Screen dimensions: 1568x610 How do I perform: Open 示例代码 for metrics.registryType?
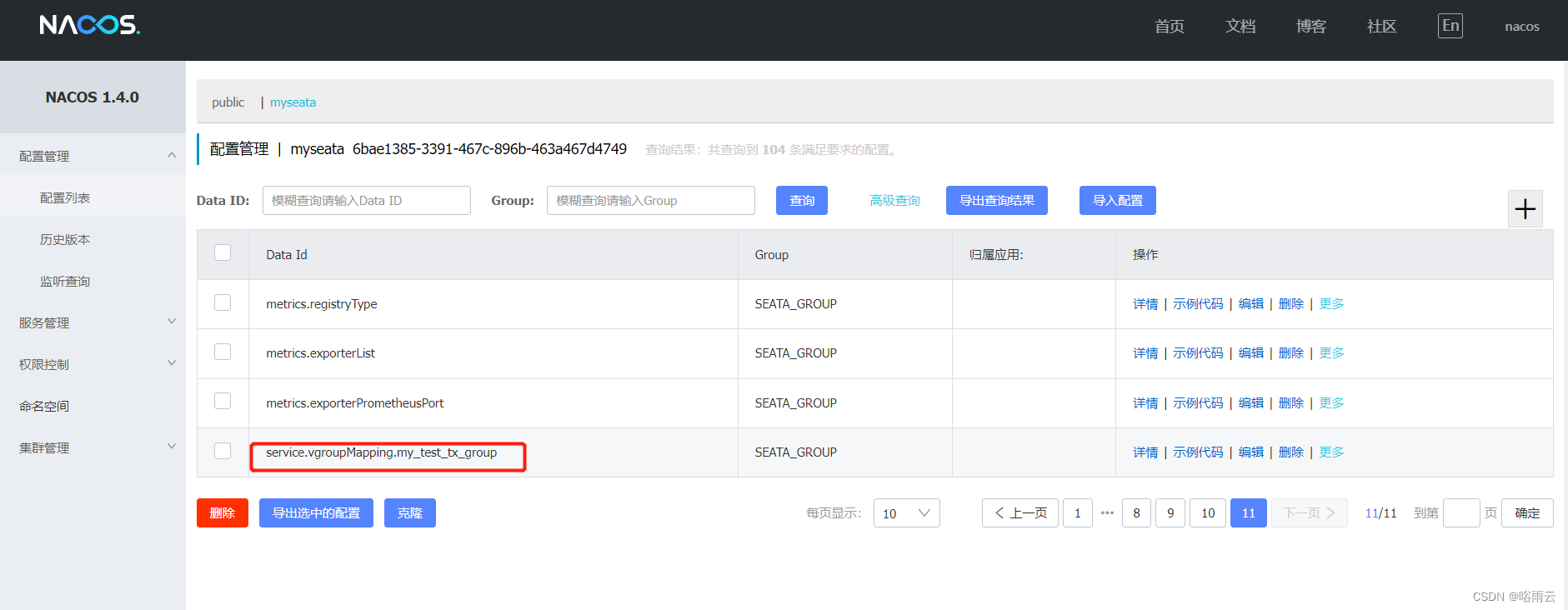coord(1198,304)
